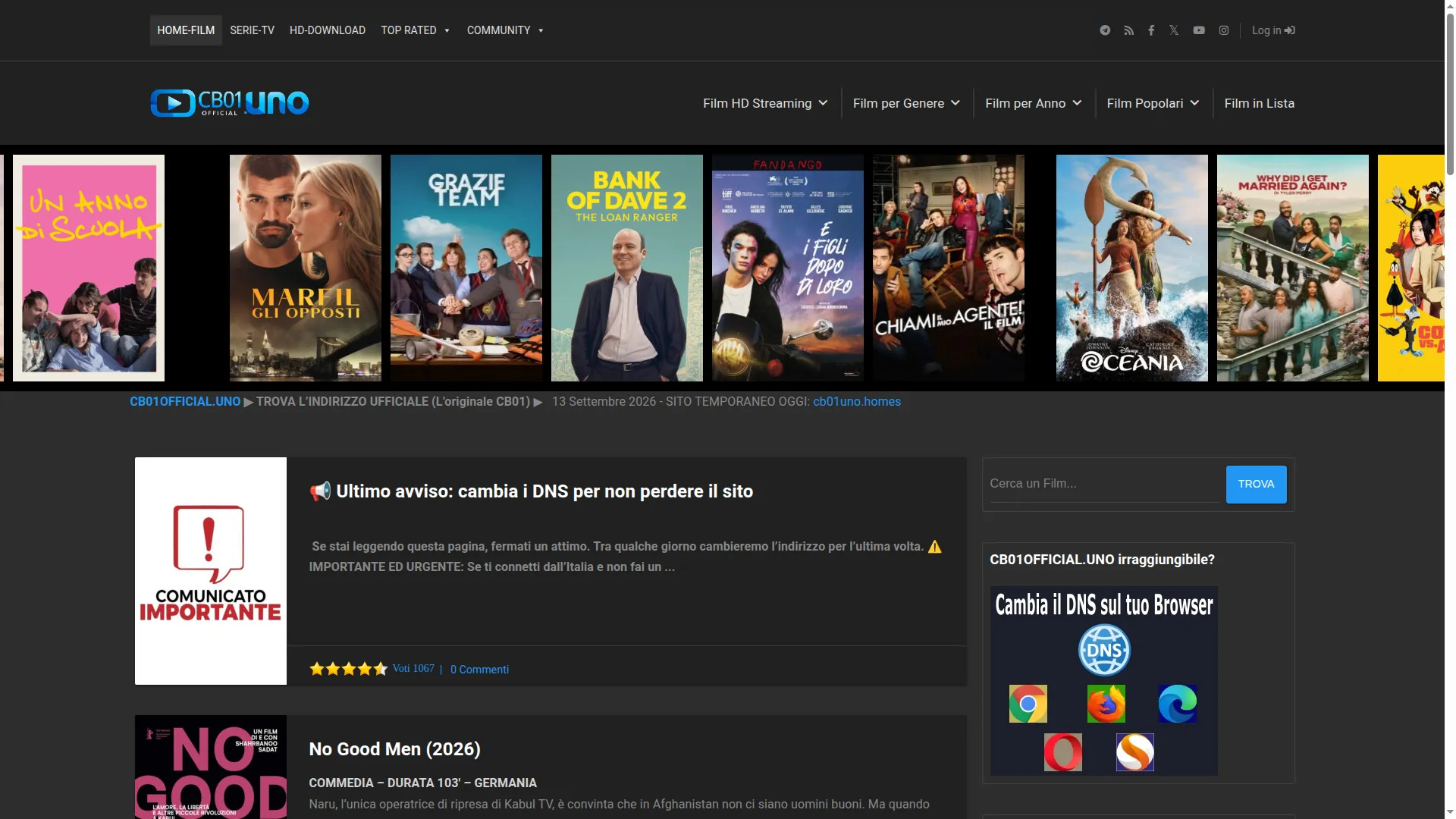The height and width of the screenshot is (819, 1456).
Task: Rate the DNS notice using the star rating
Action: tap(349, 669)
